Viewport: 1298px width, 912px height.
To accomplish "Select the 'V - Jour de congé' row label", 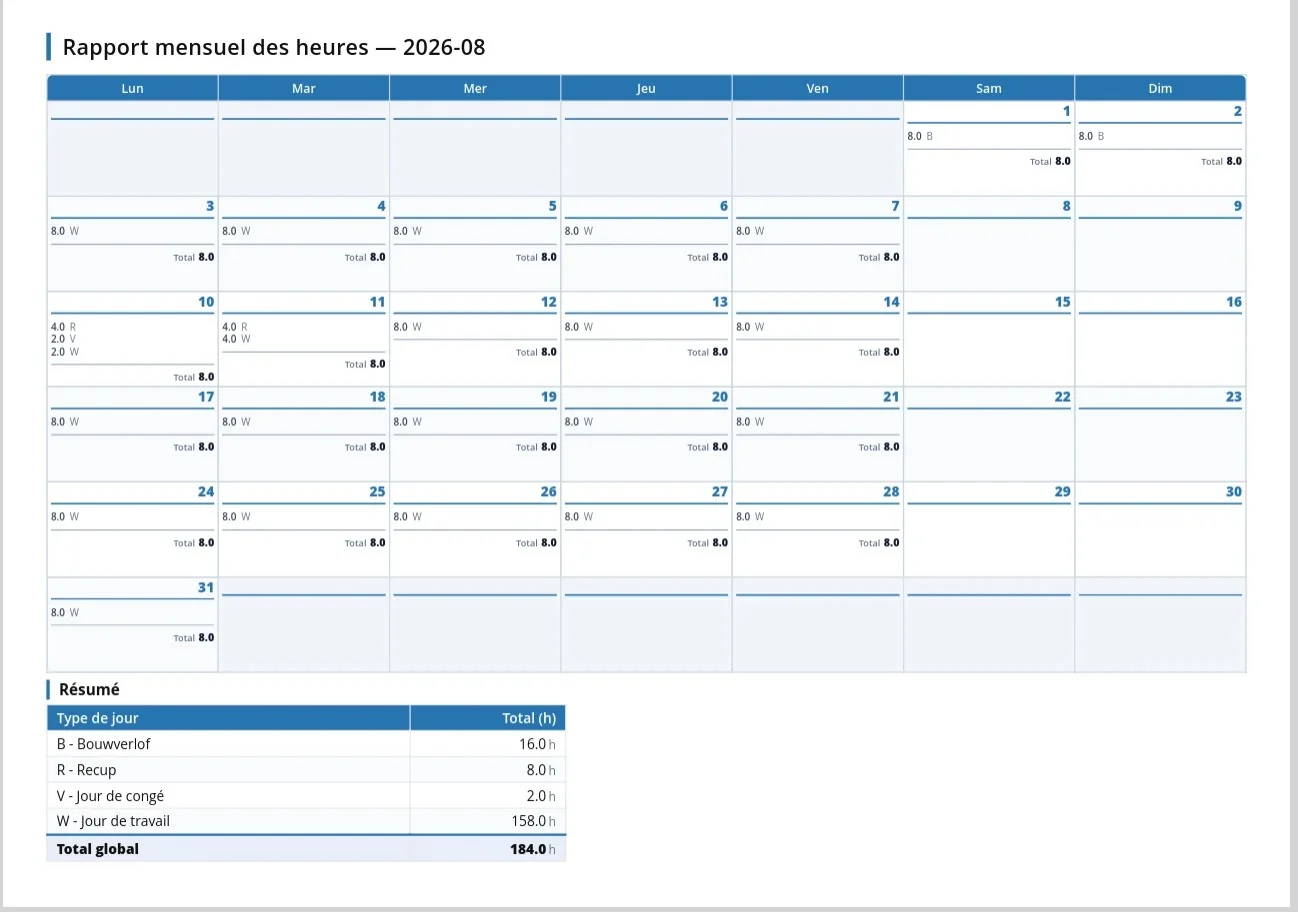I will [x=111, y=796].
